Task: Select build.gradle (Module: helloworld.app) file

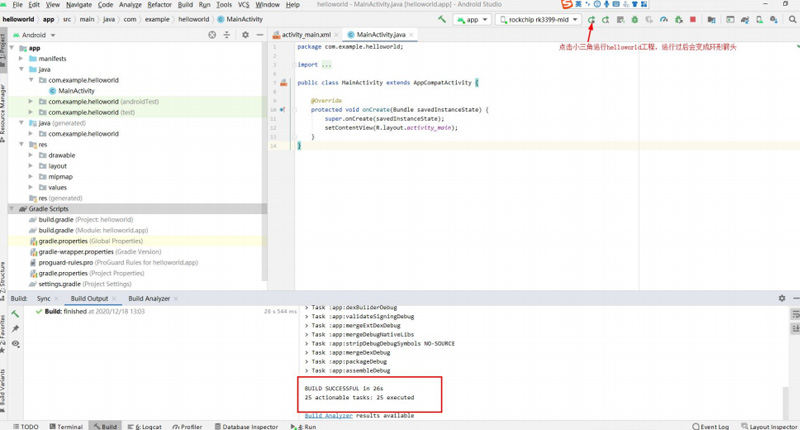Action: tap(93, 230)
